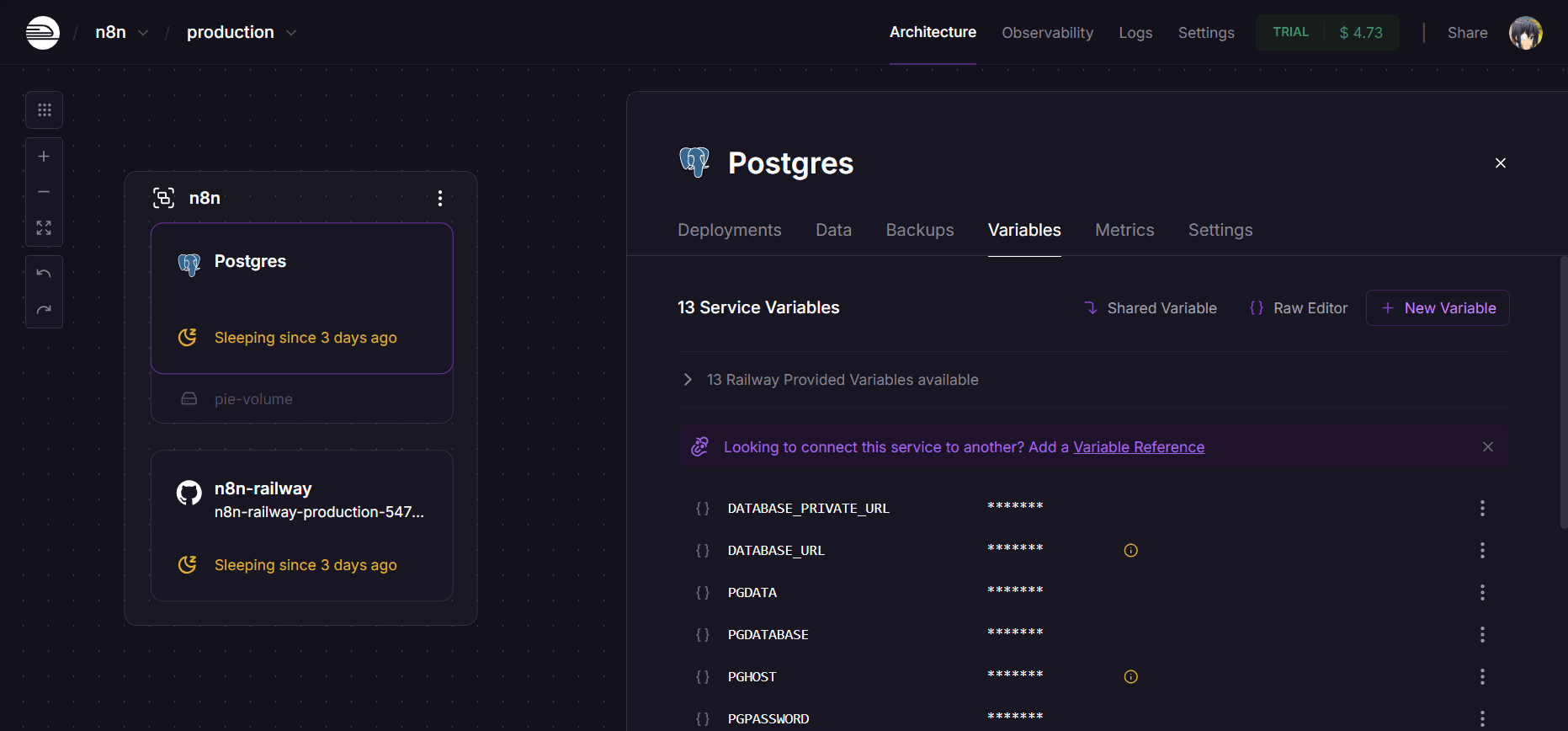This screenshot has width=1568, height=731.
Task: Select the Variables tab
Action: pyautogui.click(x=1024, y=230)
